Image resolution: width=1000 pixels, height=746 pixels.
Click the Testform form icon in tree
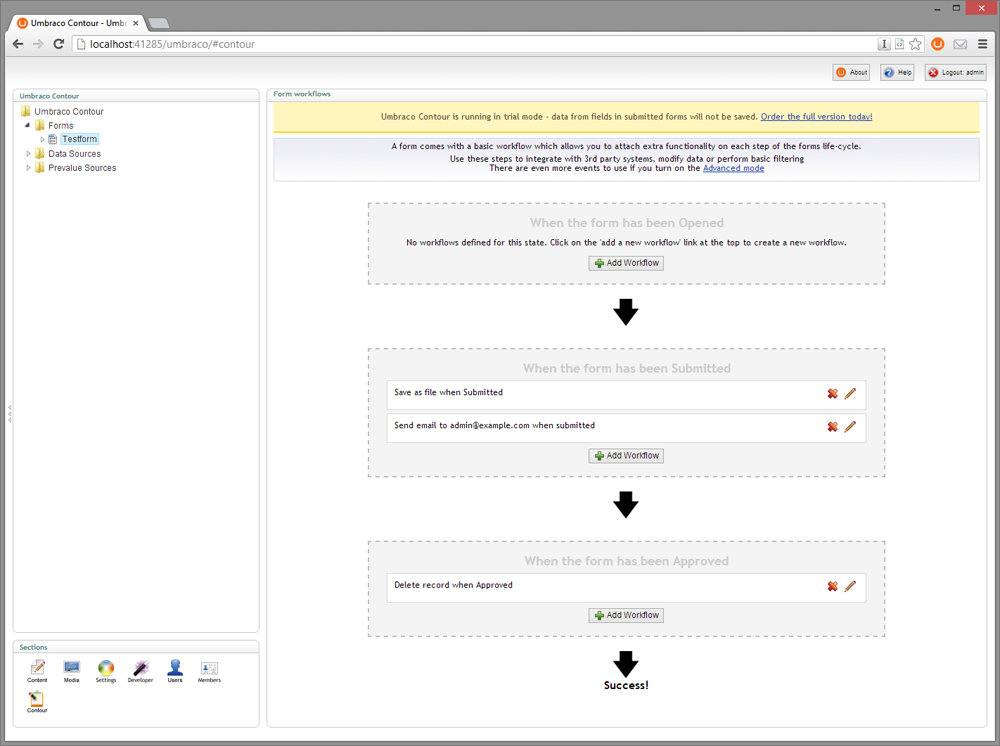coord(53,139)
